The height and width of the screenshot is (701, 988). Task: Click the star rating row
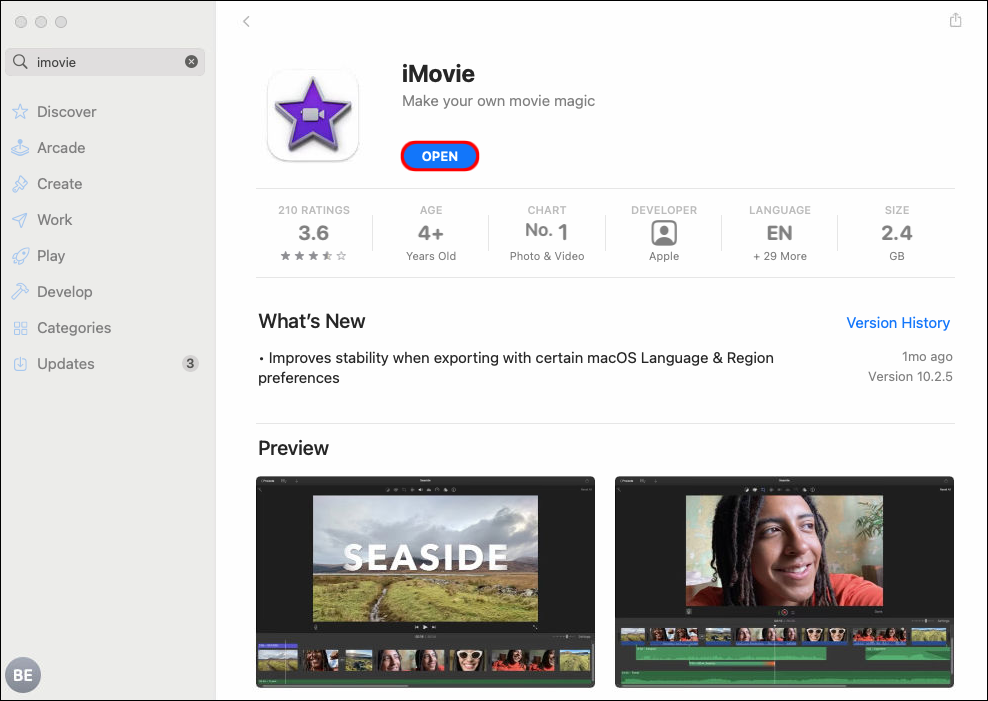click(313, 256)
